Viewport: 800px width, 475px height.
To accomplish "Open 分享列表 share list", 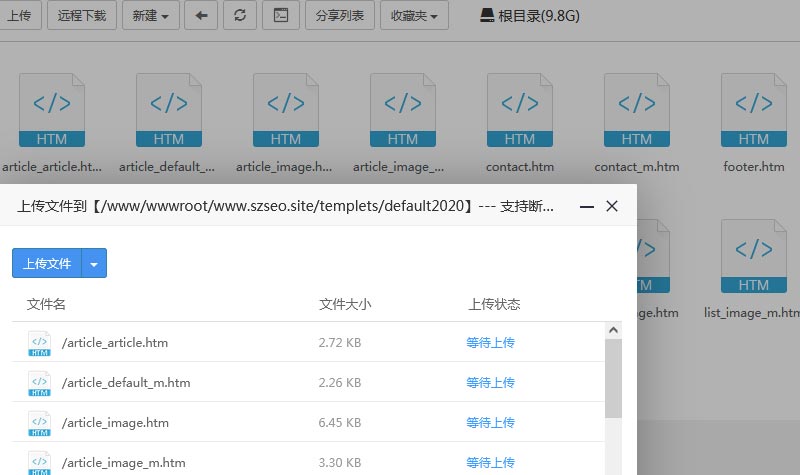I will coord(340,15).
